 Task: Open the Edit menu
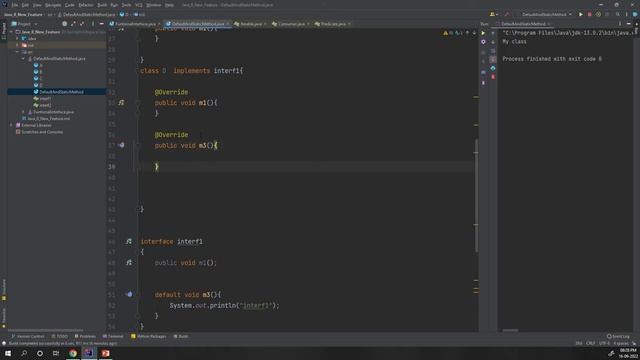point(25,5)
